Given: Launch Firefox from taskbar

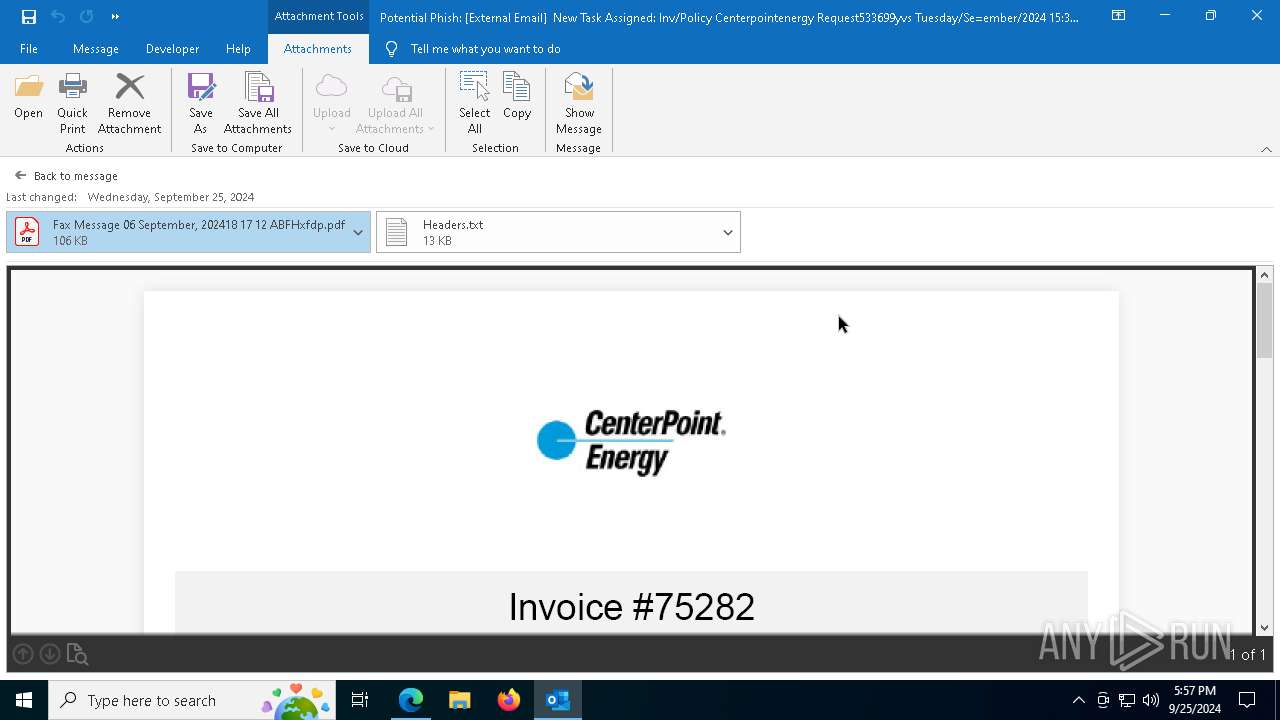Looking at the screenshot, I should coord(509,700).
